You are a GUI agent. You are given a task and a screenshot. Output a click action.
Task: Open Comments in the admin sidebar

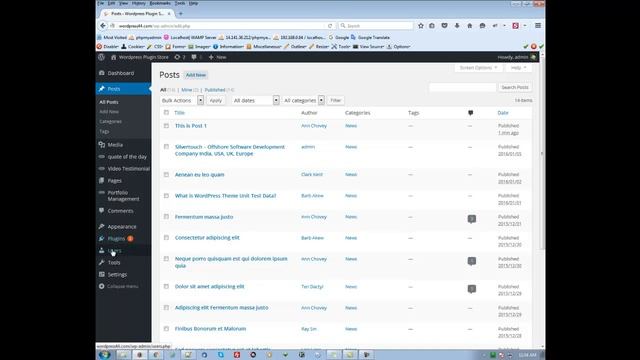(x=120, y=211)
